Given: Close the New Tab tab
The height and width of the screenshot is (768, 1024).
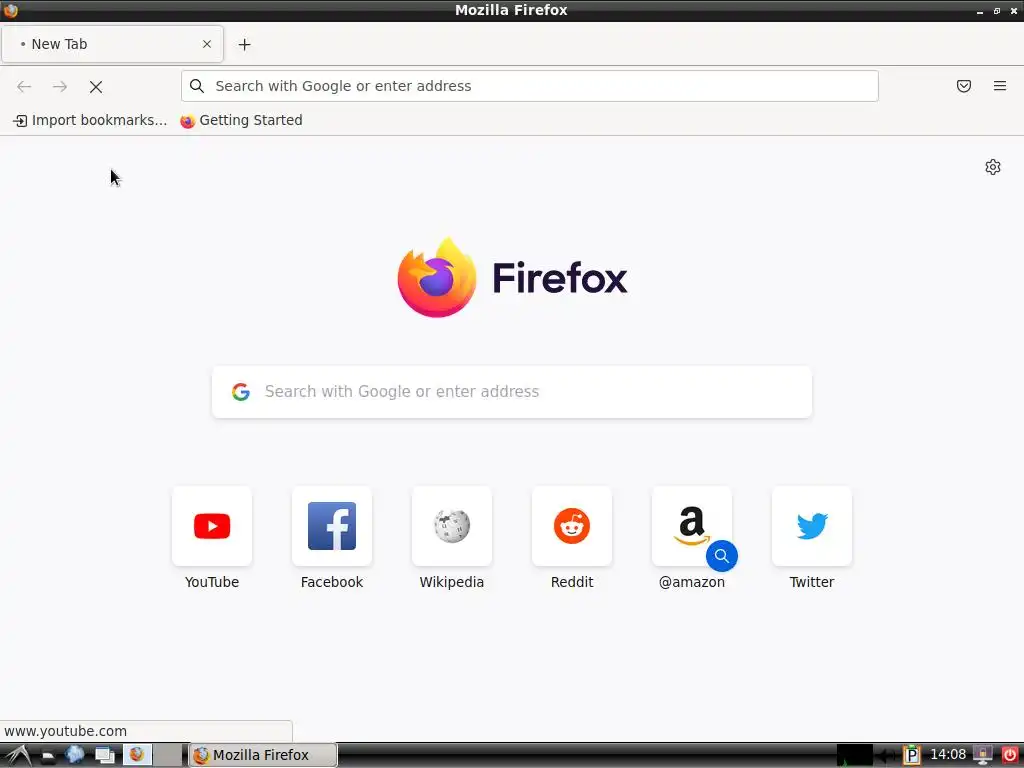Looking at the screenshot, I should pos(207,44).
